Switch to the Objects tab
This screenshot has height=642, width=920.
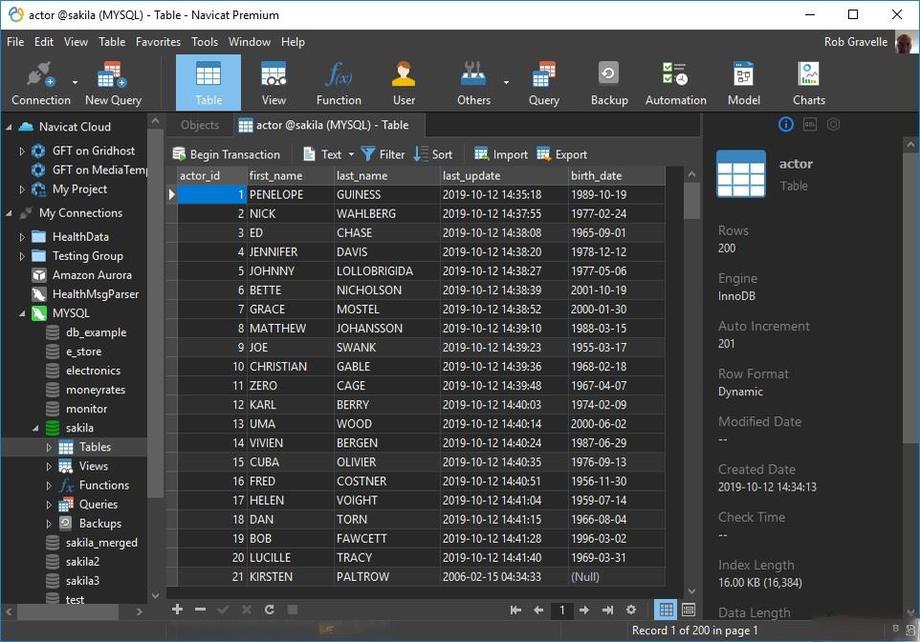[x=199, y=125]
